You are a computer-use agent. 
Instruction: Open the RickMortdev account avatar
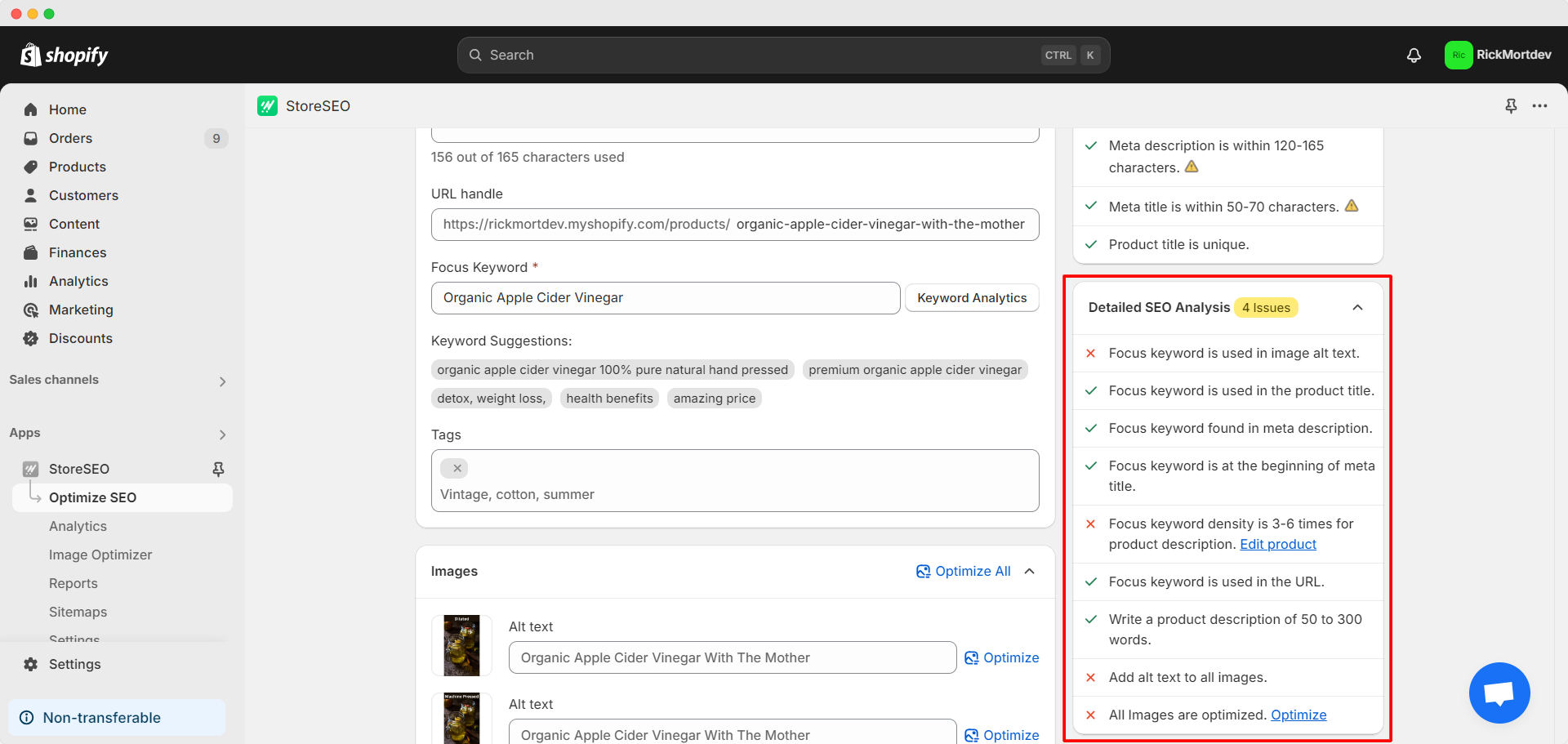pyautogui.click(x=1459, y=55)
